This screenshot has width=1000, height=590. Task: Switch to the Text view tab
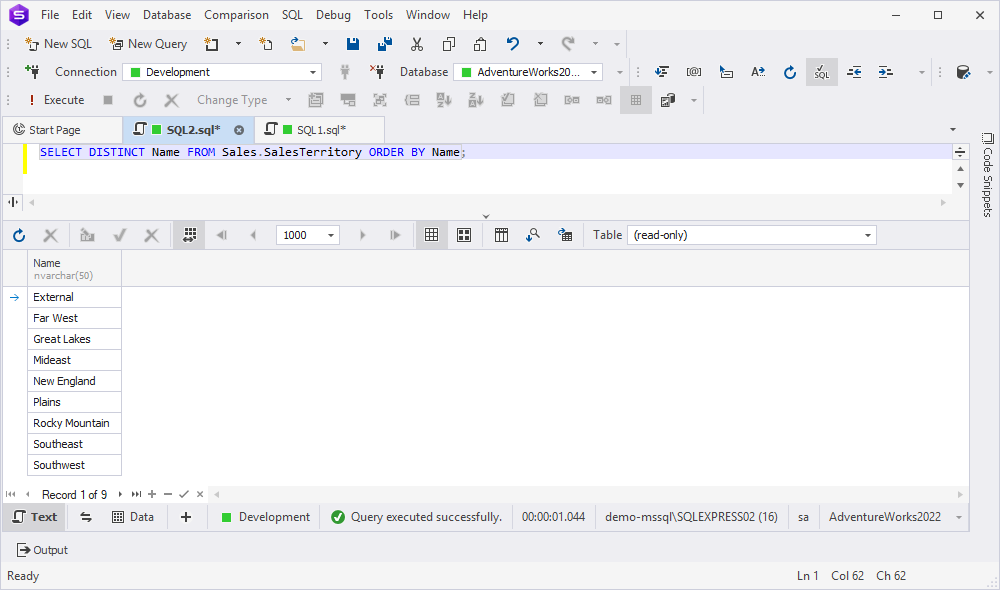click(36, 517)
